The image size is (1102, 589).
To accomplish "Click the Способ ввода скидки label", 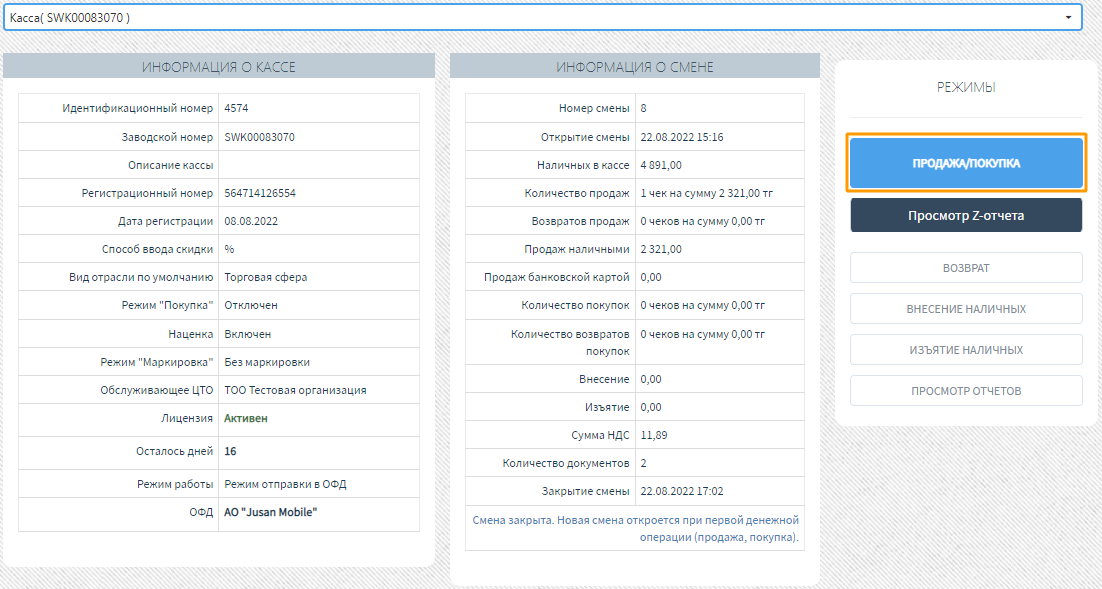I will click(x=157, y=249).
